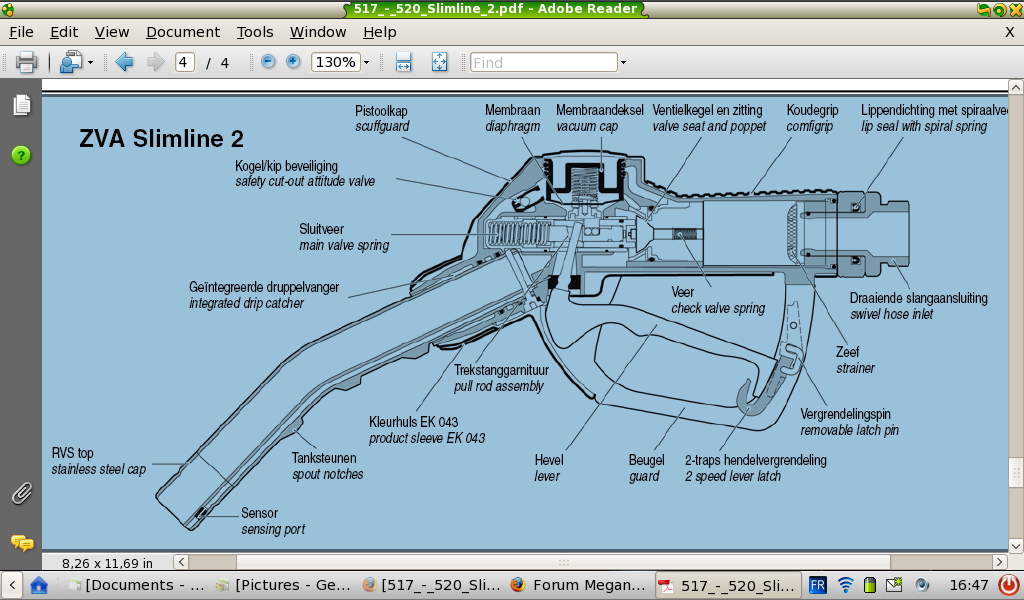Image resolution: width=1024 pixels, height=600 pixels.
Task: Click the Fit Width scrolling mode icon
Action: [404, 62]
